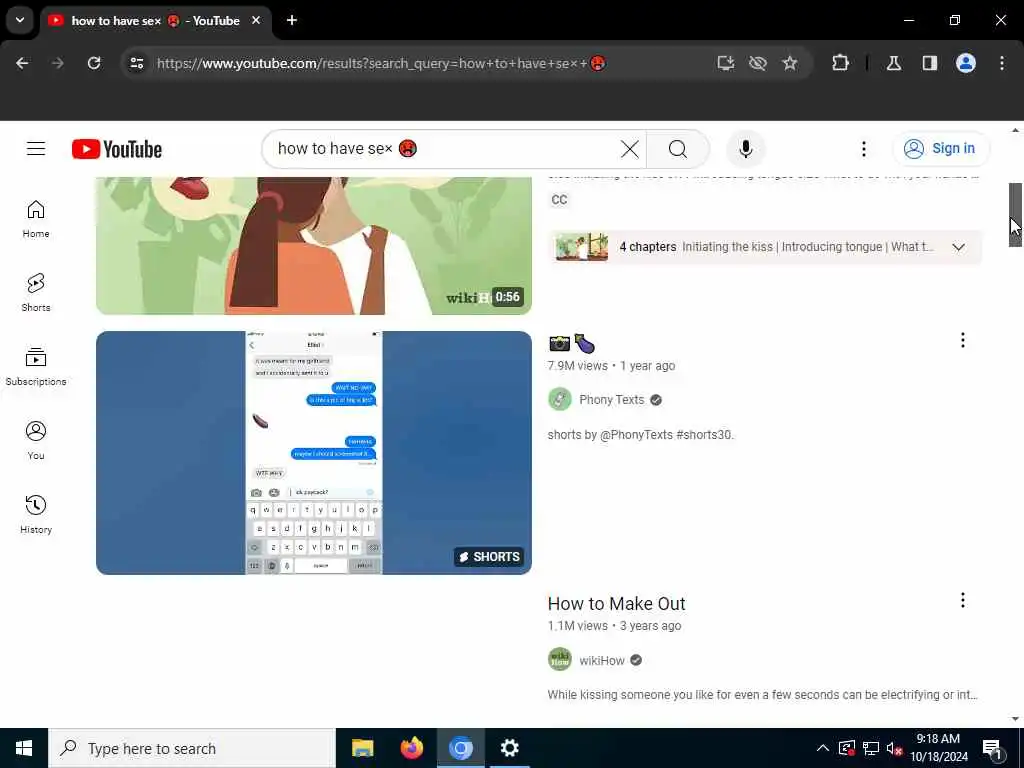Open You in the sidebar
This screenshot has height=768, width=1024.
36,440
